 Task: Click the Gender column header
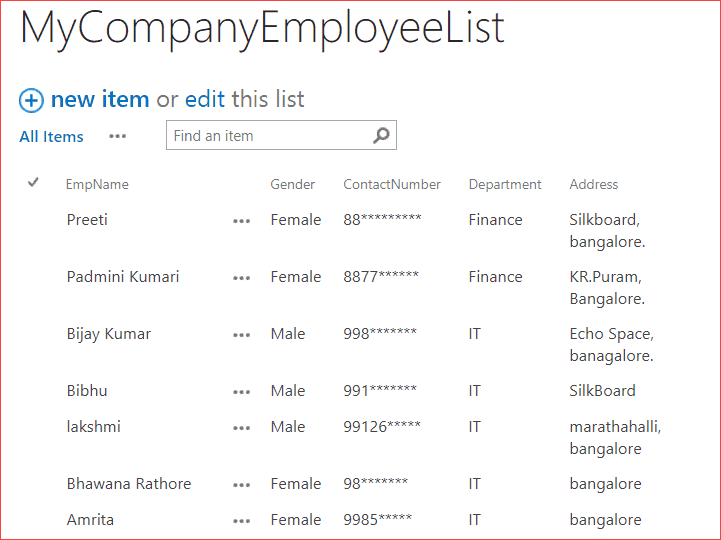pos(292,184)
